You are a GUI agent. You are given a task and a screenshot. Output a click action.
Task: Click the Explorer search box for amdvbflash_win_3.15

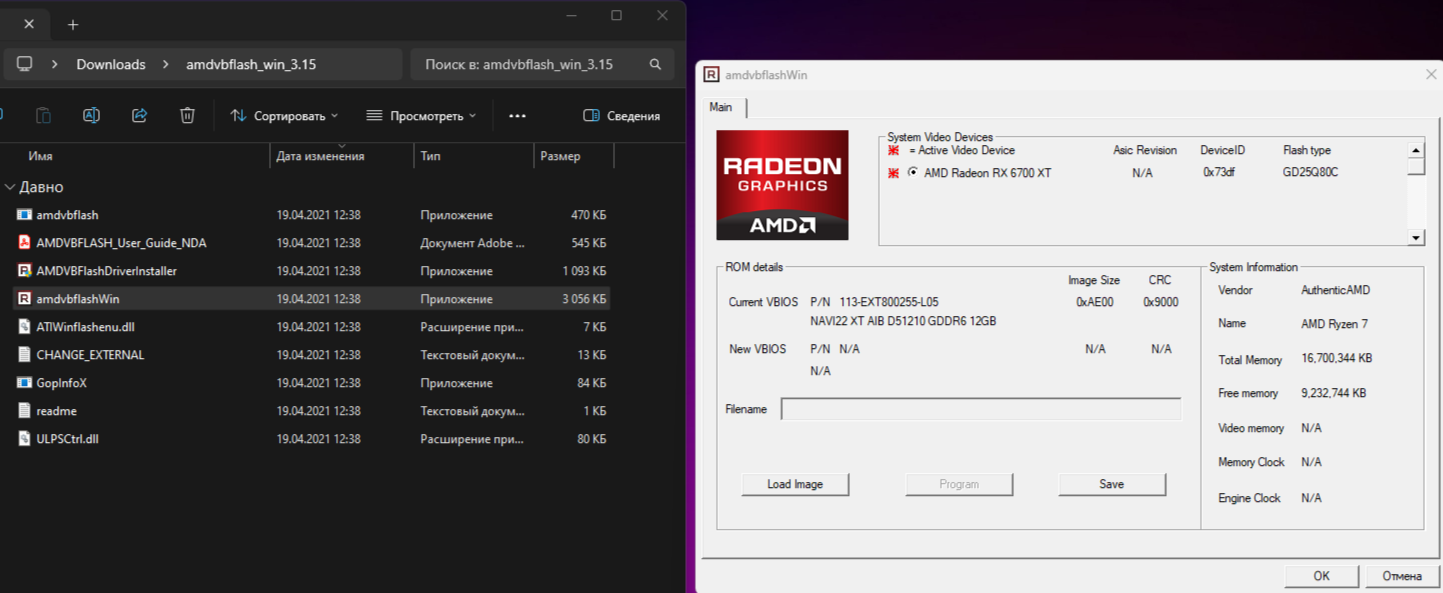[542, 64]
